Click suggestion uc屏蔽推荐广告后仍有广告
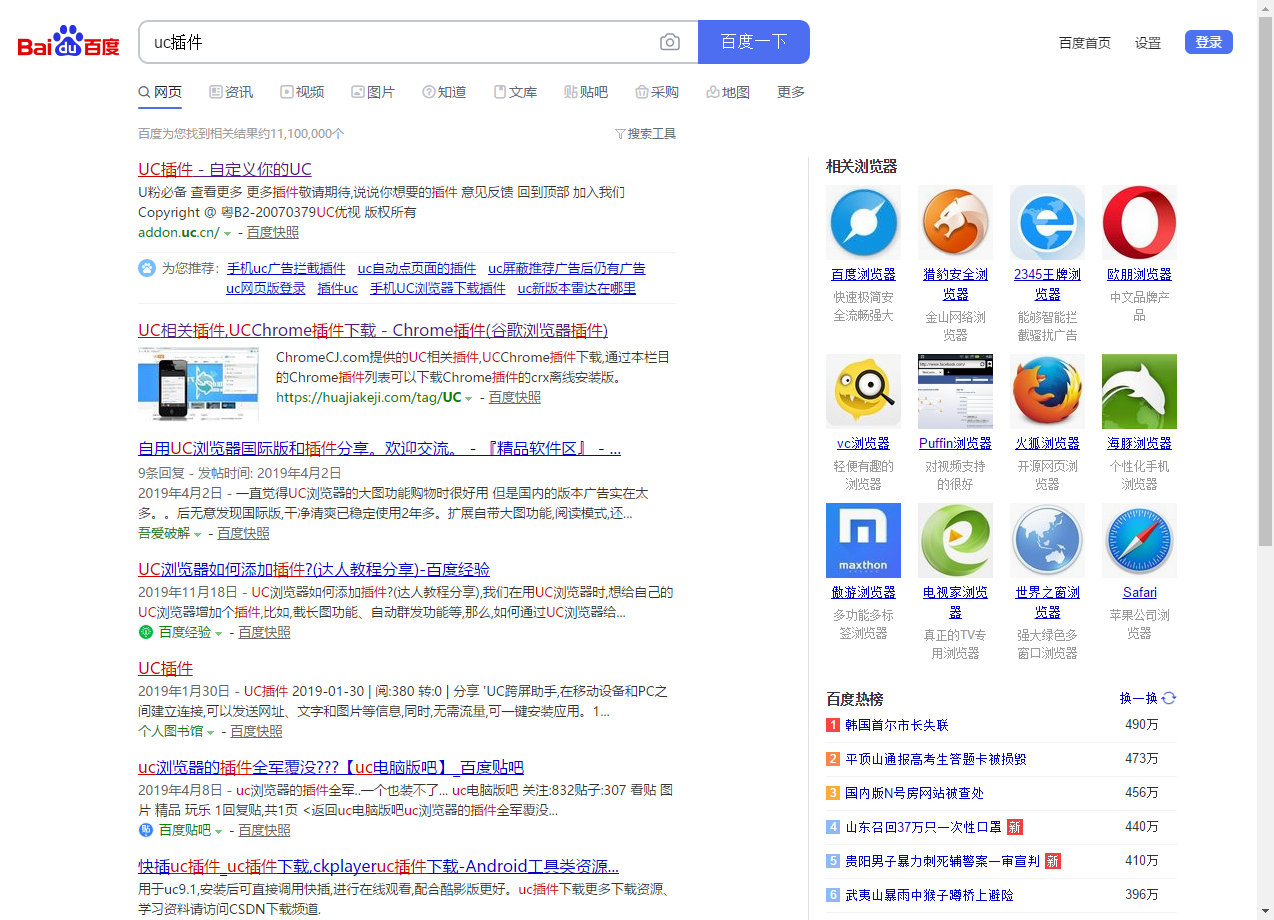The height and width of the screenshot is (920, 1274). tap(567, 268)
